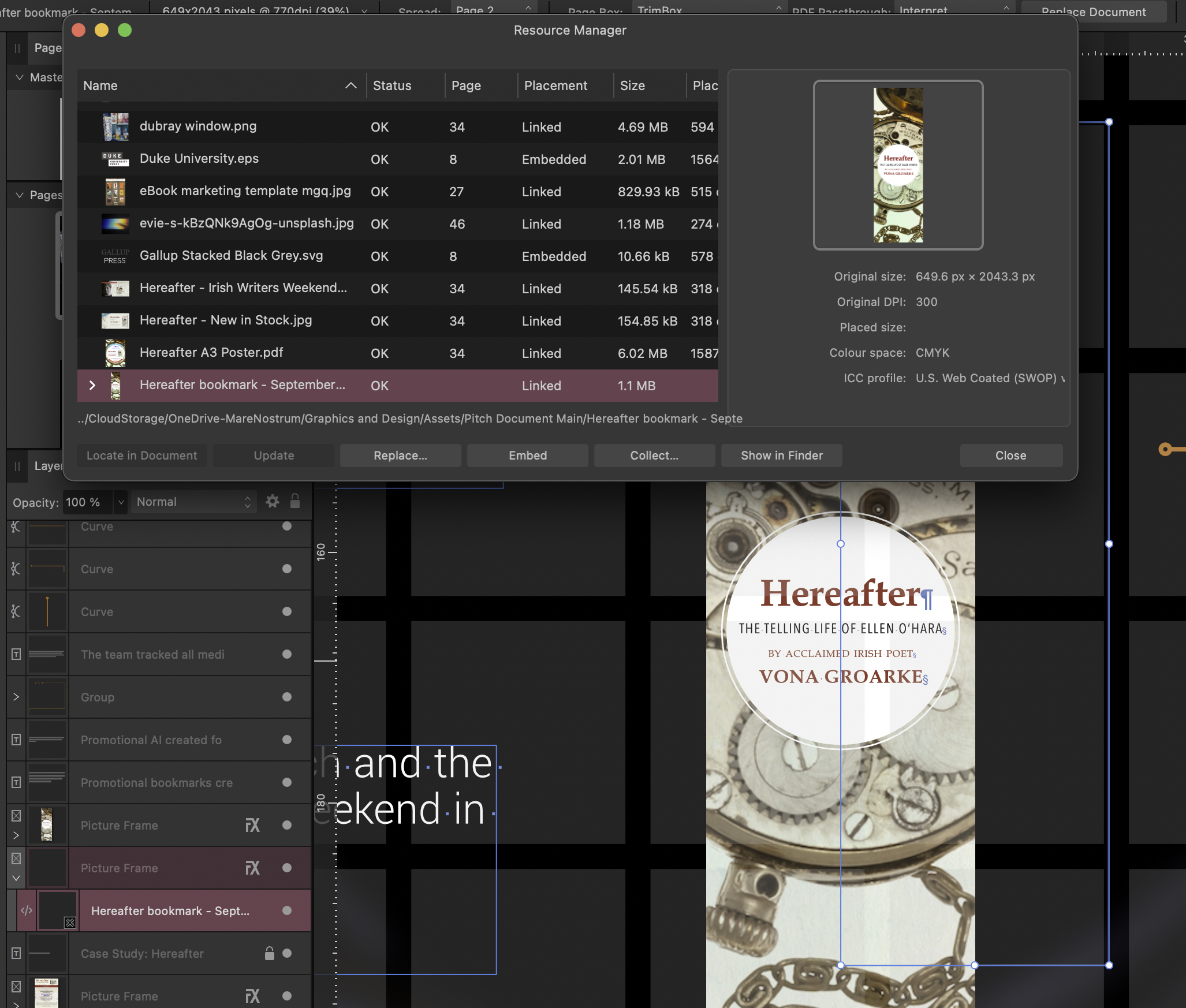1186x1008 pixels.
Task: Expand the Hereafter bookmark resource row
Action: (x=92, y=385)
